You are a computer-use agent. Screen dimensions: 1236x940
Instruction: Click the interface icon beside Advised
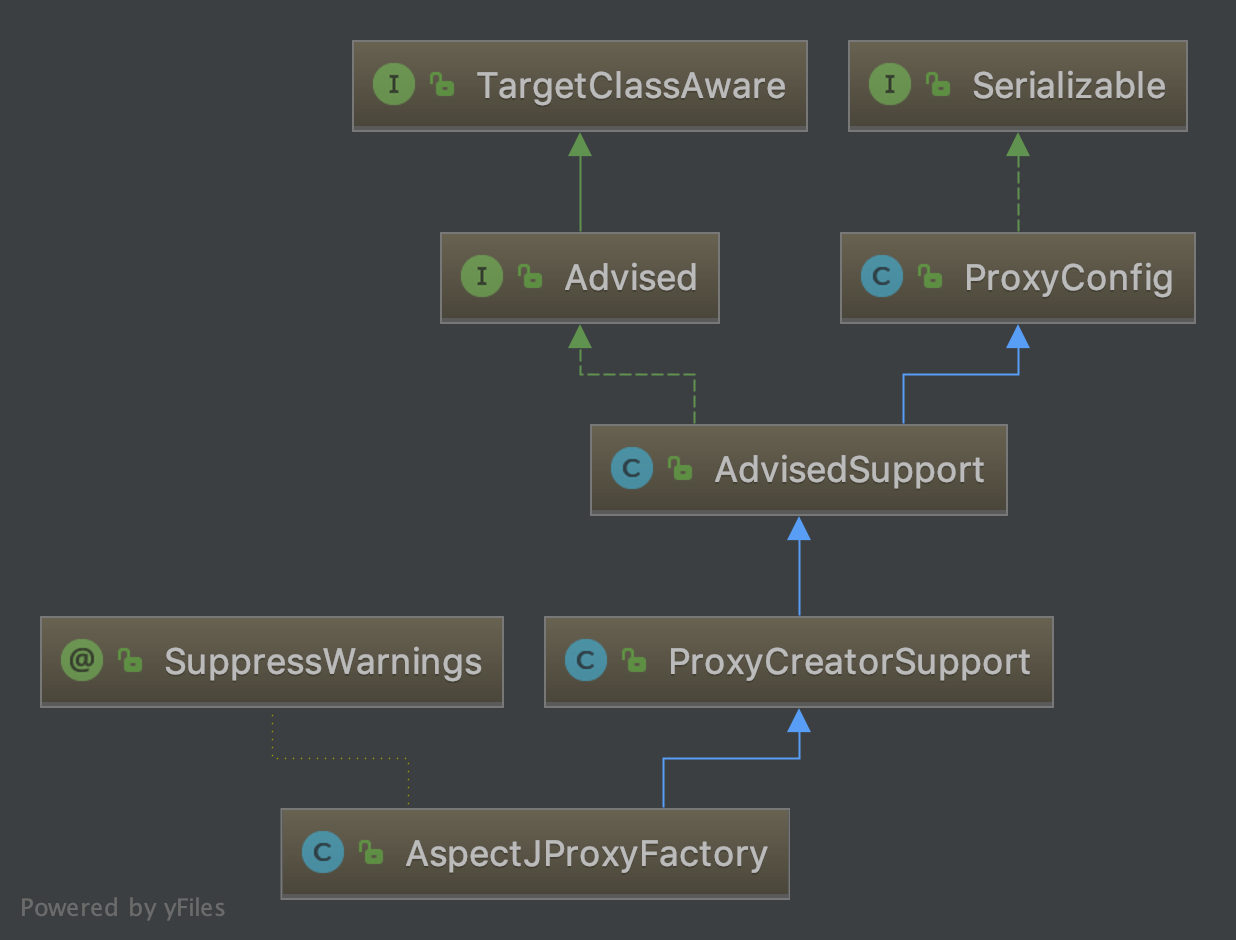(x=482, y=277)
